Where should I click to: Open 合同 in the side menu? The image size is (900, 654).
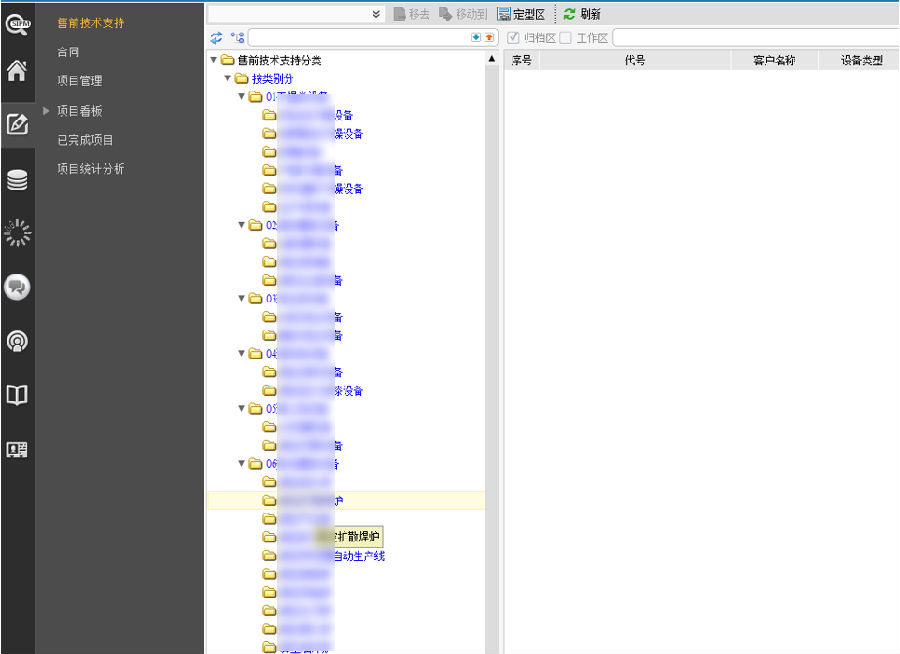[68, 52]
